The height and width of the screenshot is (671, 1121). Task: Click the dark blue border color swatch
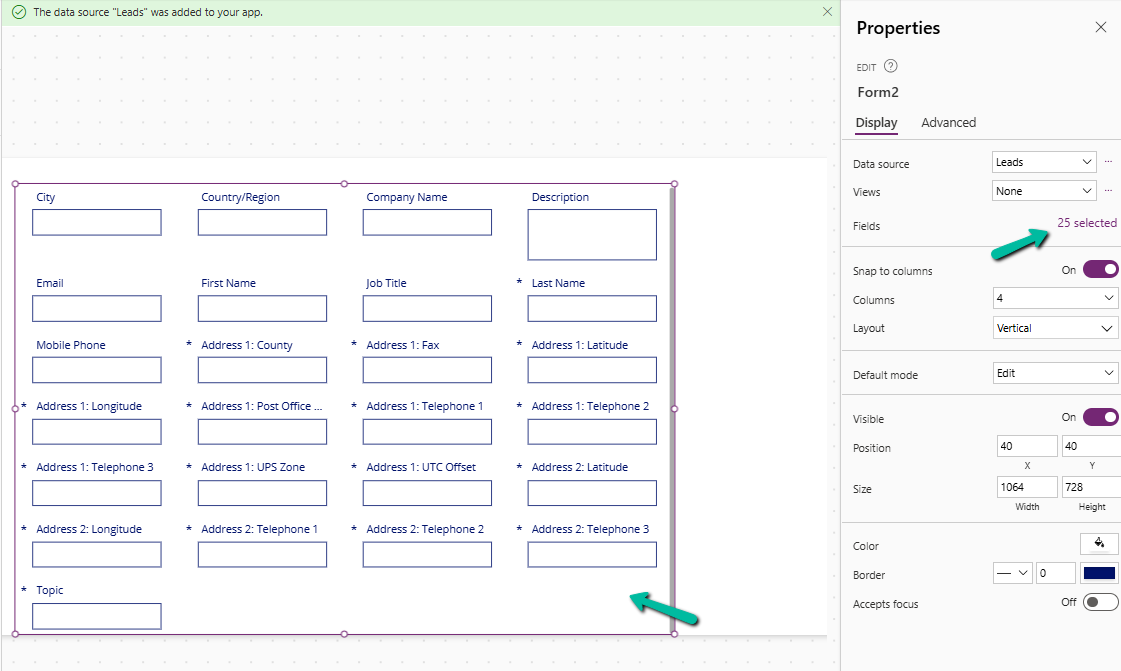point(1099,573)
